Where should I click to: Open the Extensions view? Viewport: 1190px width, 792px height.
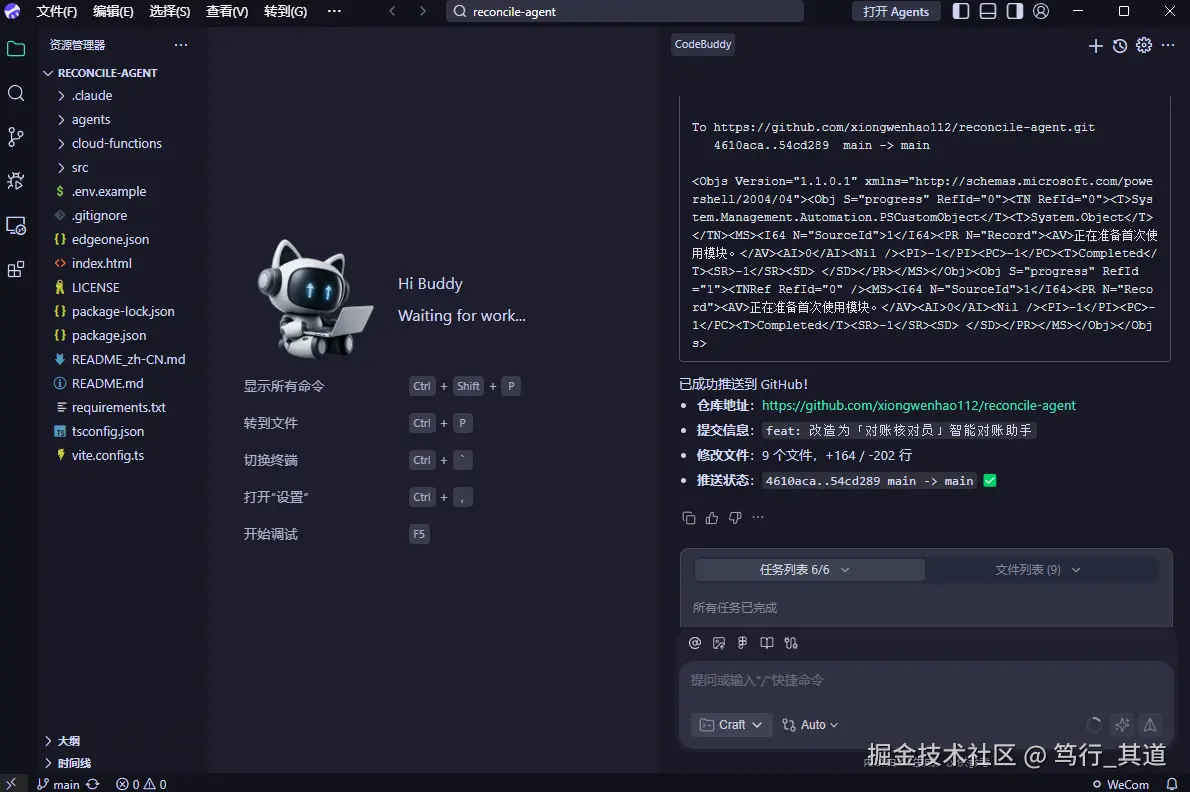click(x=16, y=269)
